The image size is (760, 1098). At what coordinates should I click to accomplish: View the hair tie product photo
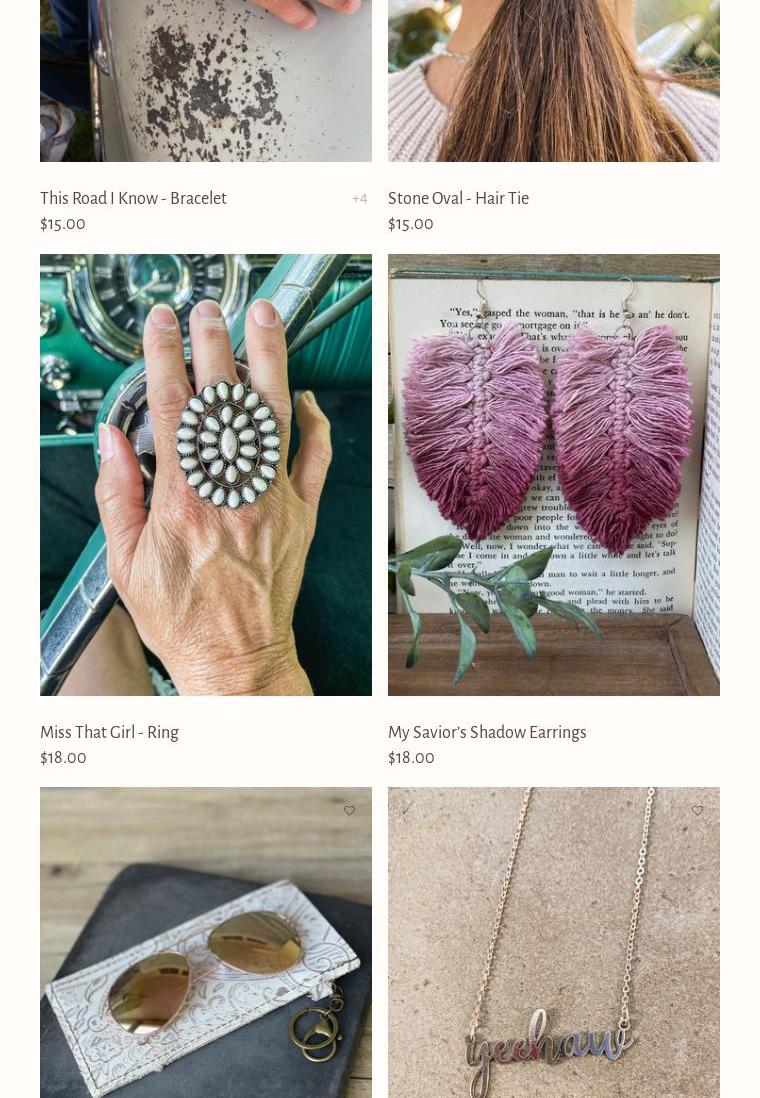(x=554, y=81)
